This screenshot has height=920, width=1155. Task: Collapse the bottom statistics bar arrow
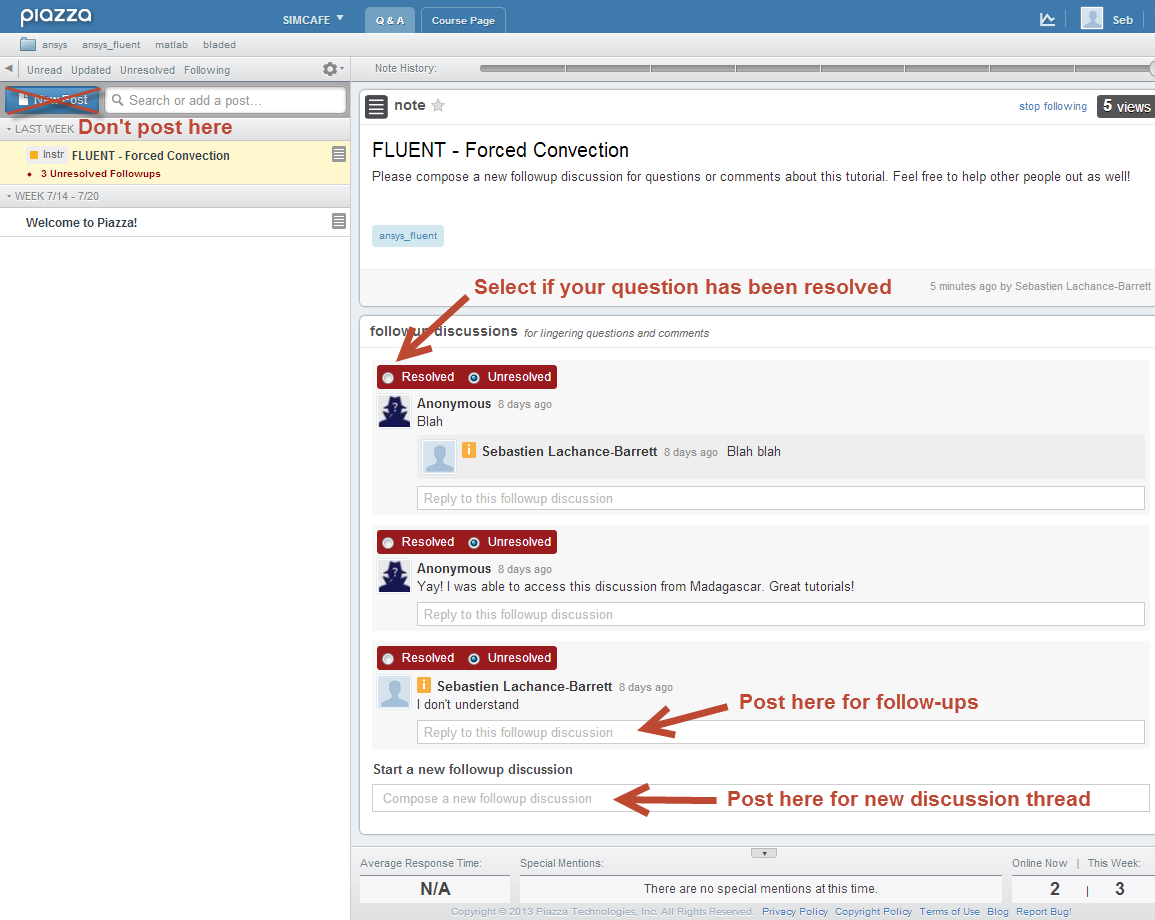click(764, 853)
